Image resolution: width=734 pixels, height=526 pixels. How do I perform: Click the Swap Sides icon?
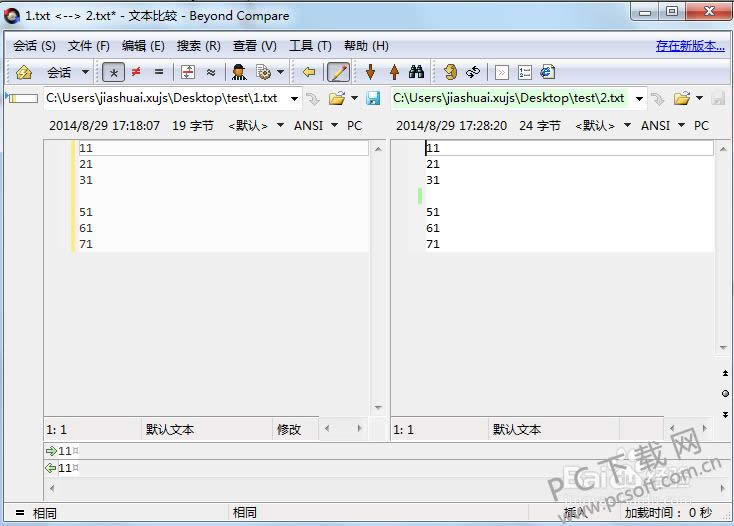pyautogui.click(x=473, y=72)
